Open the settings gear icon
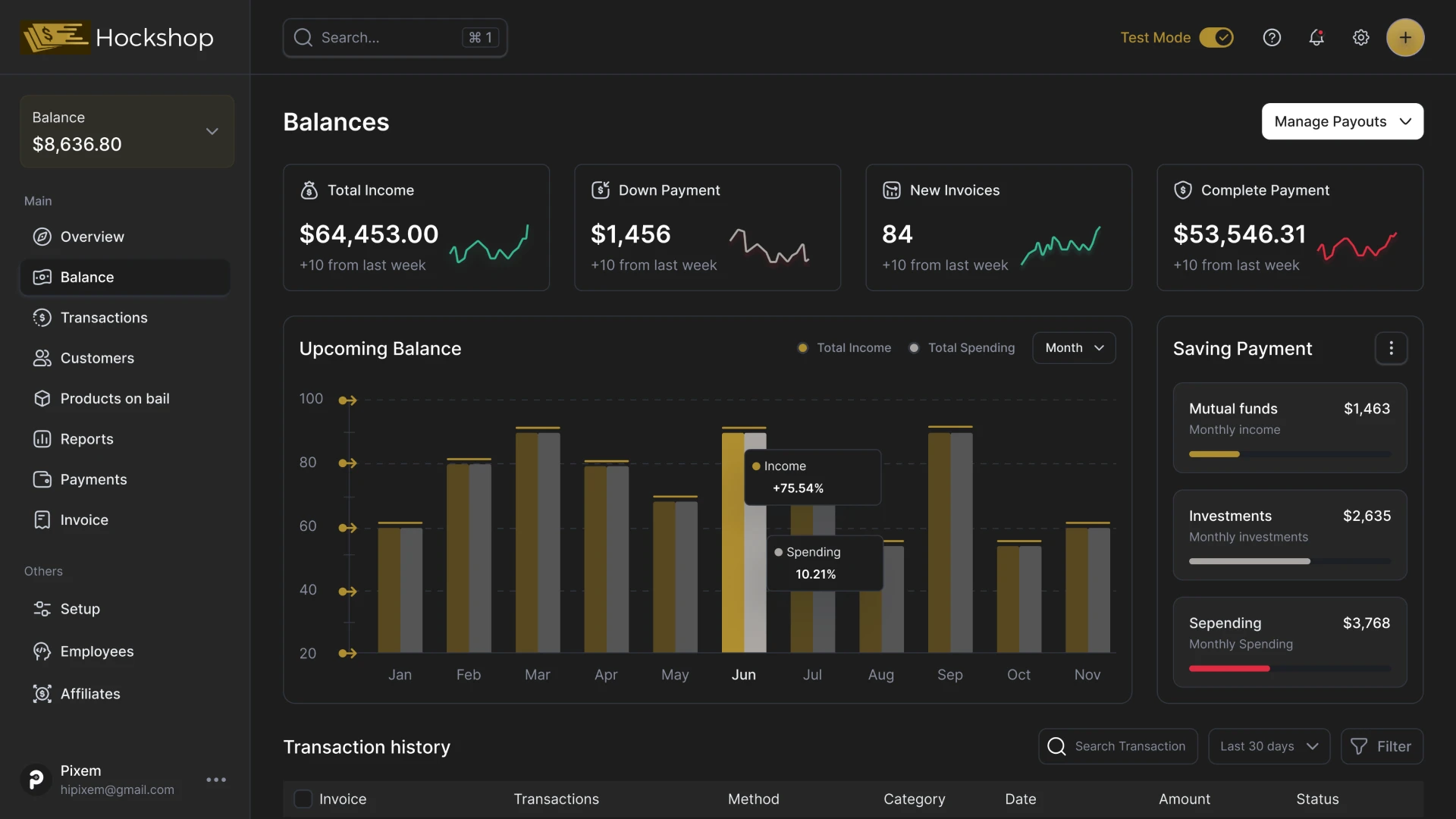Screen dimensions: 1456x819 (x=1361, y=37)
